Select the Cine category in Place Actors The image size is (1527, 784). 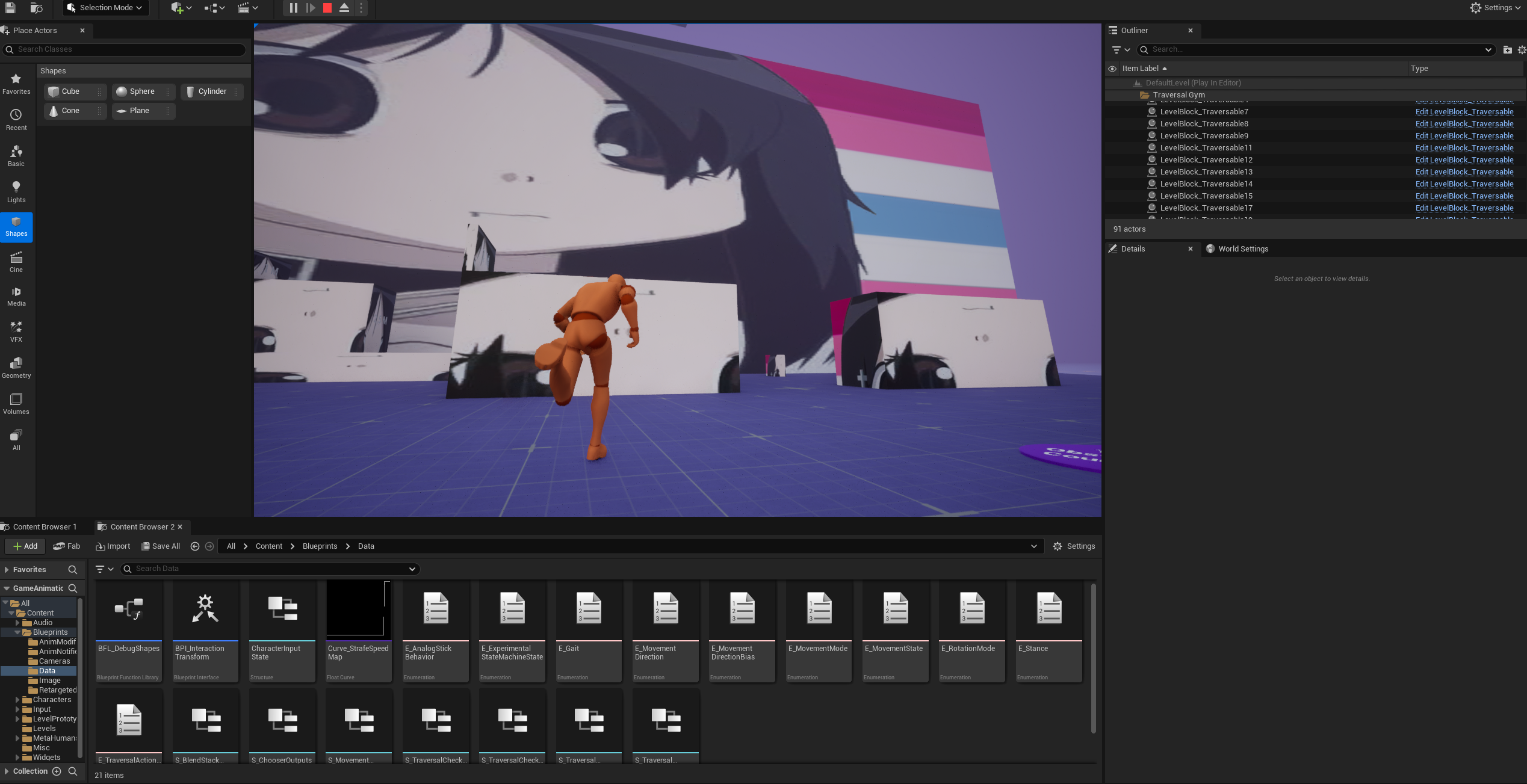[16, 261]
